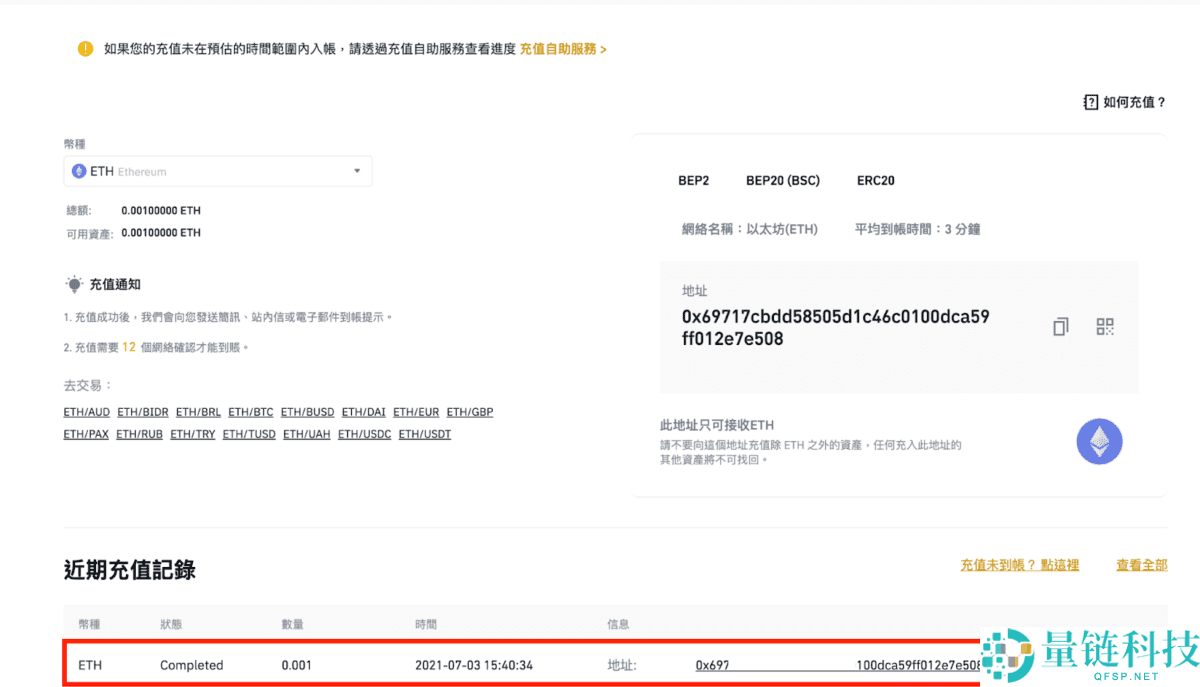The height and width of the screenshot is (687, 1200).
Task: Open the 充值自助服務 link
Action: click(558, 48)
